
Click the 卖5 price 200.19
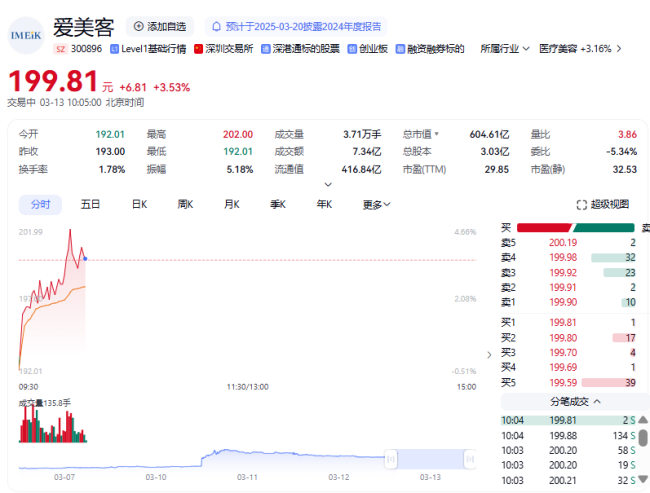click(563, 243)
